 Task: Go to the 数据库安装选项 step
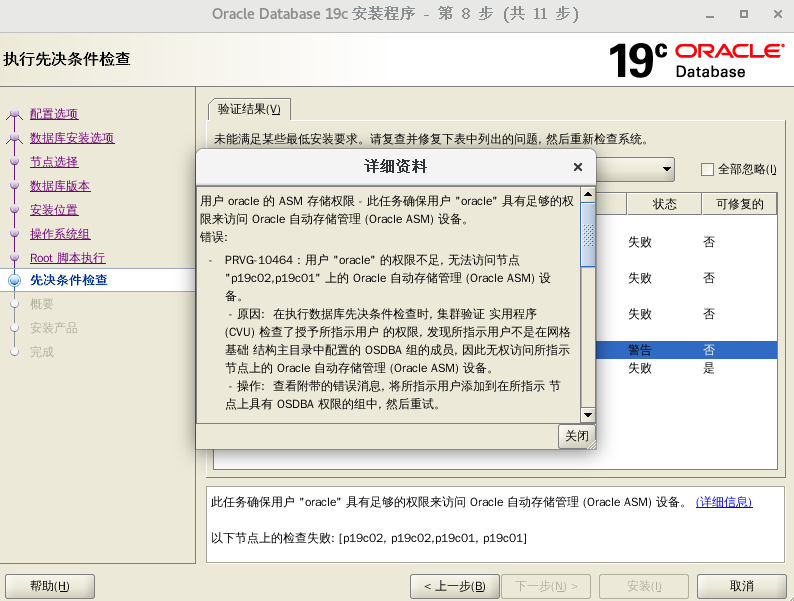pyautogui.click(x=72, y=138)
